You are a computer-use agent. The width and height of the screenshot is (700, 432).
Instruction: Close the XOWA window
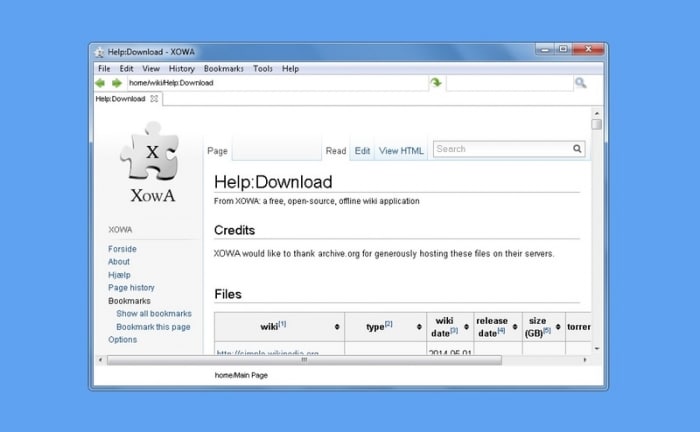[588, 49]
